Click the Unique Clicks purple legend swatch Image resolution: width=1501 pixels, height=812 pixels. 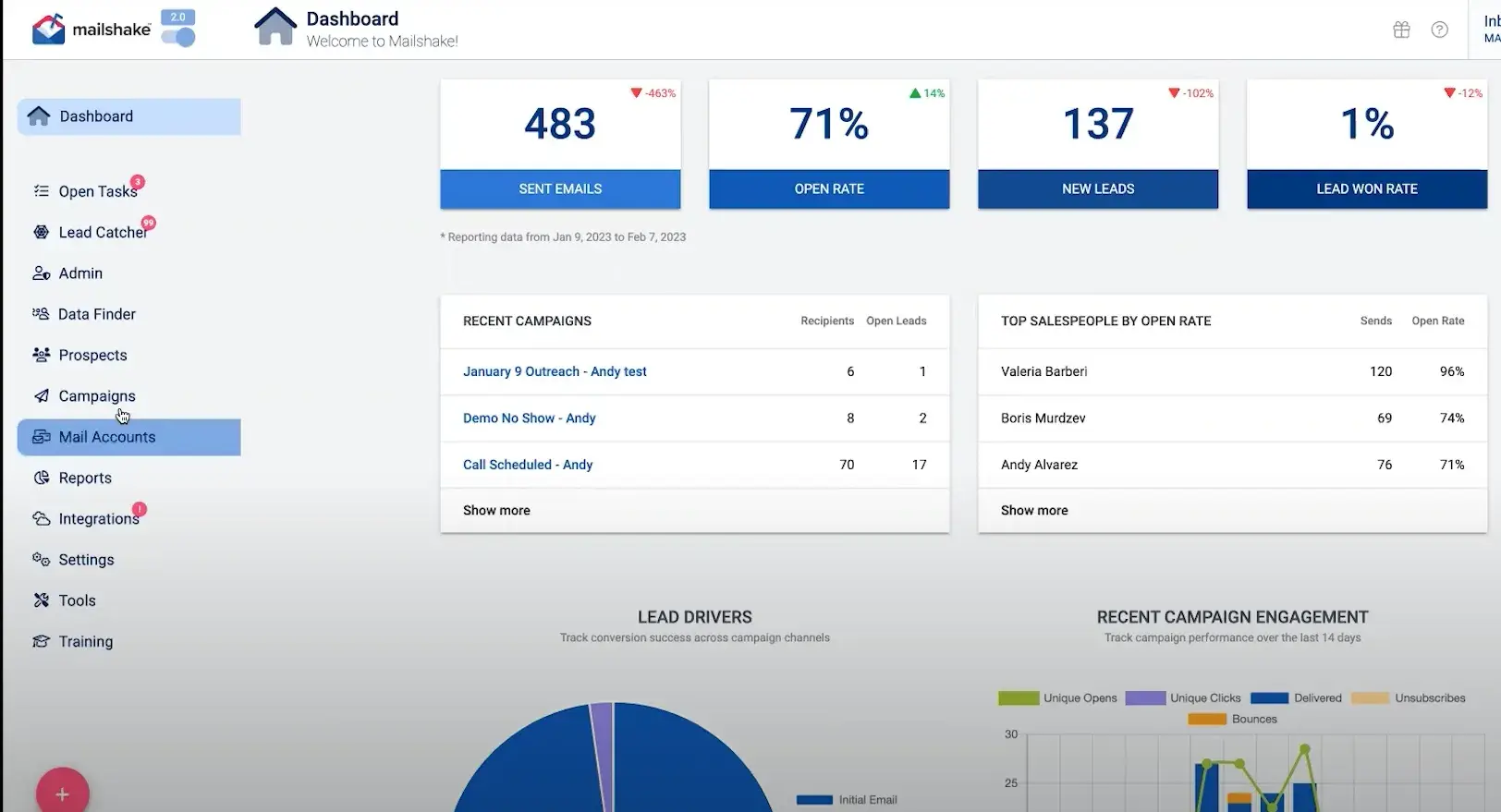1145,698
